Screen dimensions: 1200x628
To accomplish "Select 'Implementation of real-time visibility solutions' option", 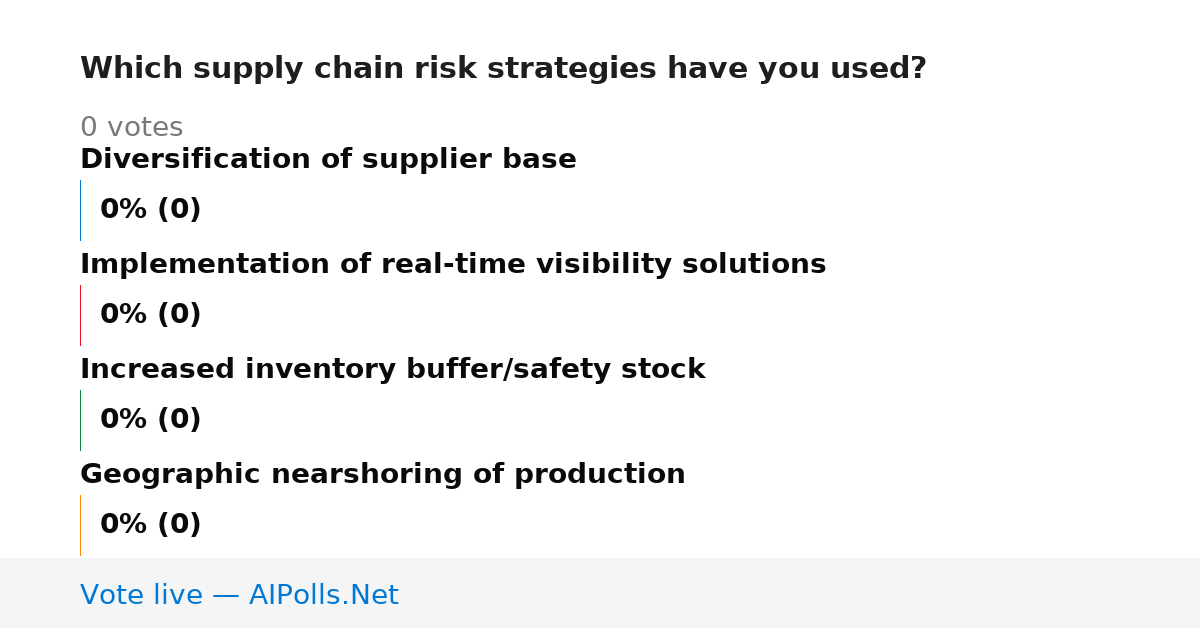I will [x=453, y=265].
